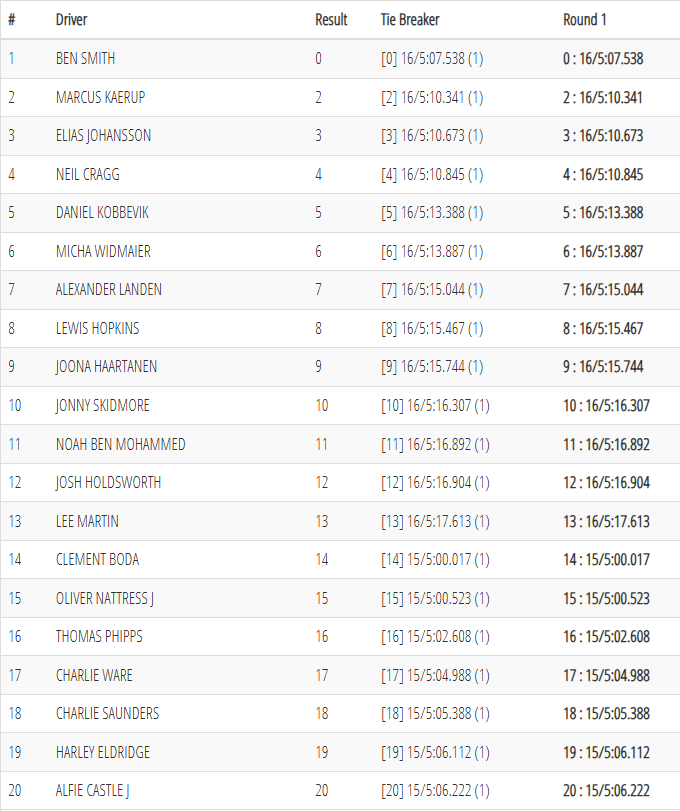680x811 pixels.
Task: Click Charlie Saunders' result value 18
Action: coord(322,713)
